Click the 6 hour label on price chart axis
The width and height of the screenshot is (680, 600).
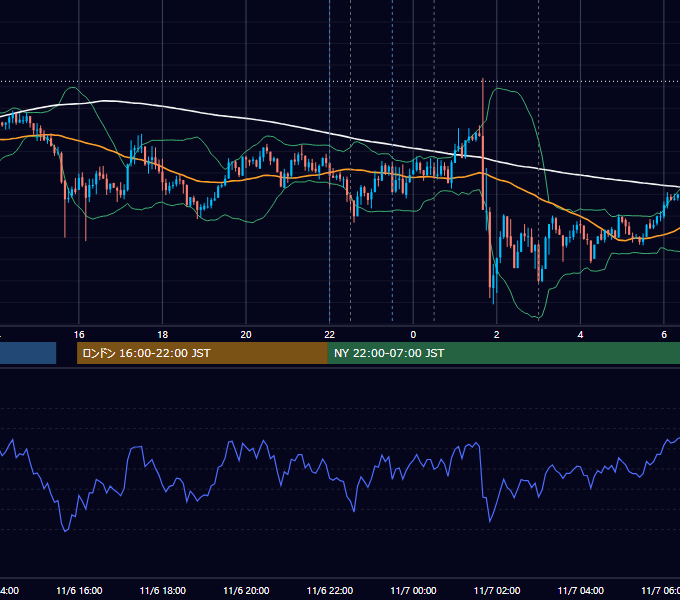tap(664, 335)
